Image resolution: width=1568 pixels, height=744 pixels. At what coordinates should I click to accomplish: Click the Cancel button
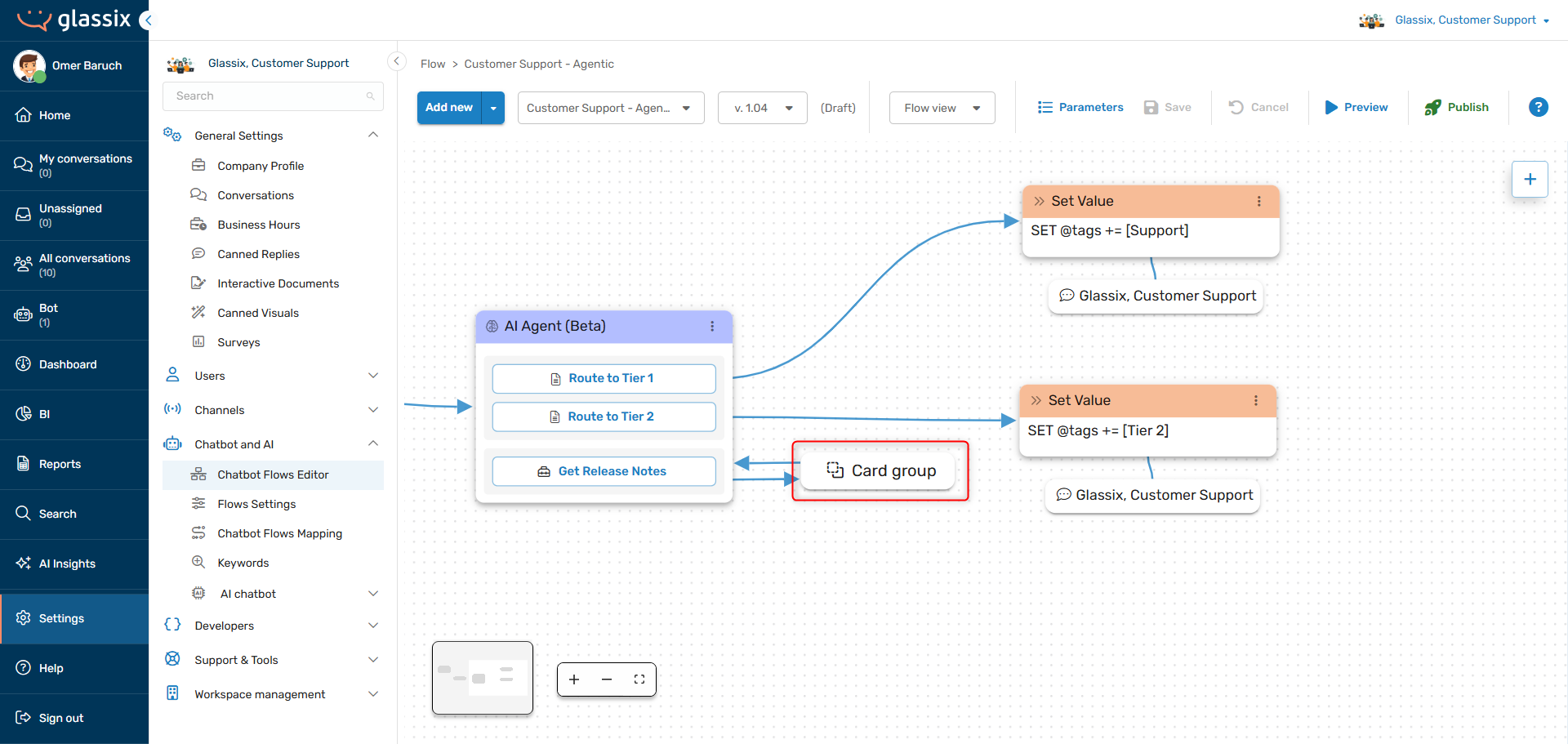pyautogui.click(x=1258, y=107)
